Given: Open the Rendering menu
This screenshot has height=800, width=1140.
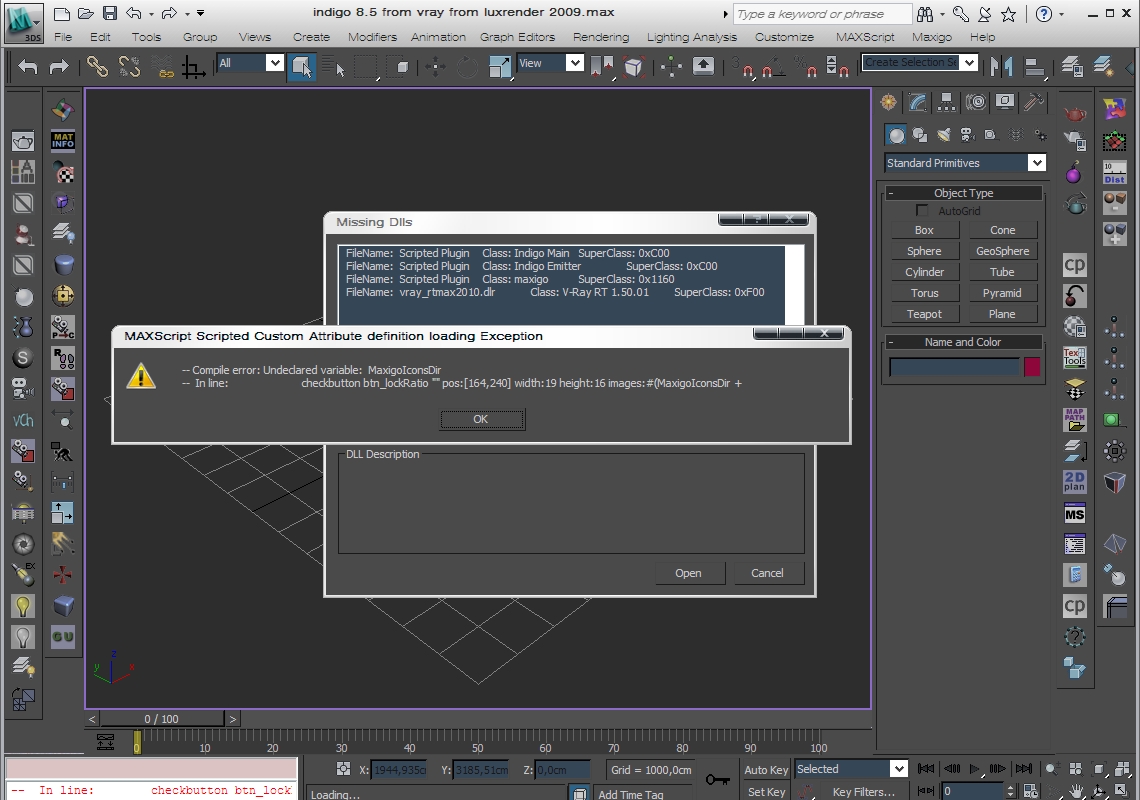Looking at the screenshot, I should pos(601,37).
